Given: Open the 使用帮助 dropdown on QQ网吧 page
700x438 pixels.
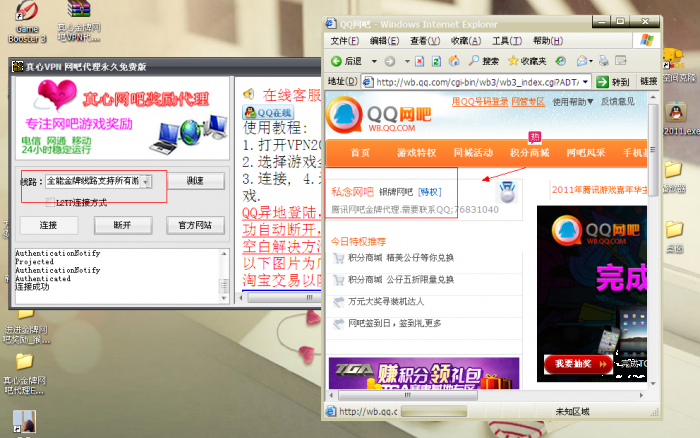Looking at the screenshot, I should click(x=573, y=102).
